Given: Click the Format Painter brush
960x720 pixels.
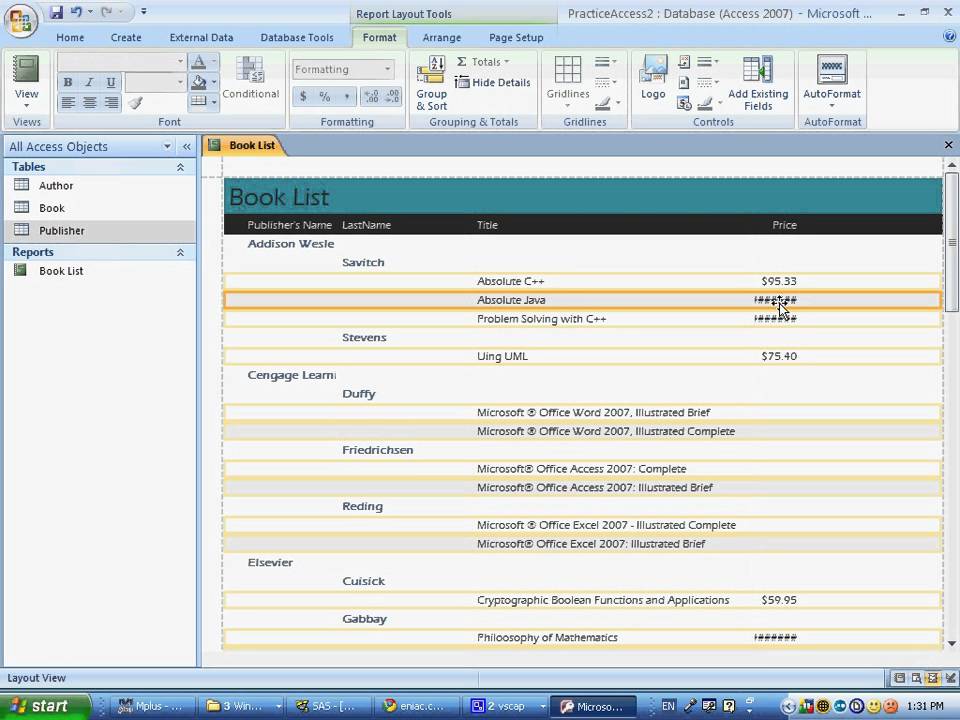Looking at the screenshot, I should click(135, 102).
